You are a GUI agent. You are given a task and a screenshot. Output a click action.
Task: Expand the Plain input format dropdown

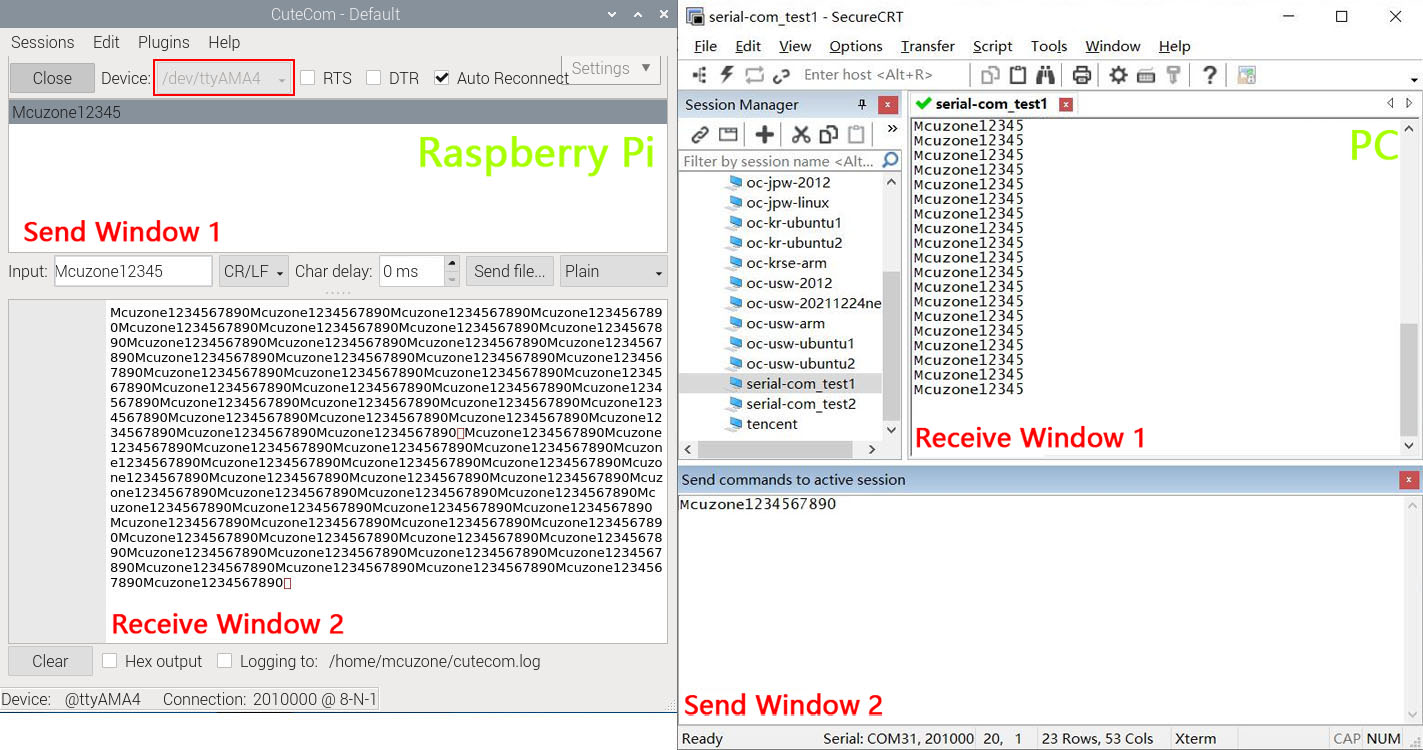(x=613, y=272)
